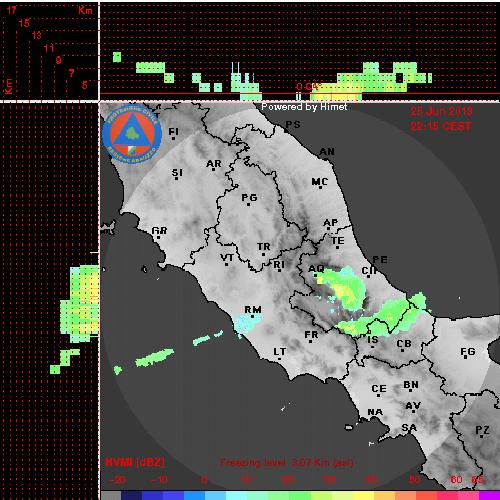Image resolution: width=500 pixels, height=500 pixels.
Task: Click the '-20' dBZ scale value
Action: [117, 480]
